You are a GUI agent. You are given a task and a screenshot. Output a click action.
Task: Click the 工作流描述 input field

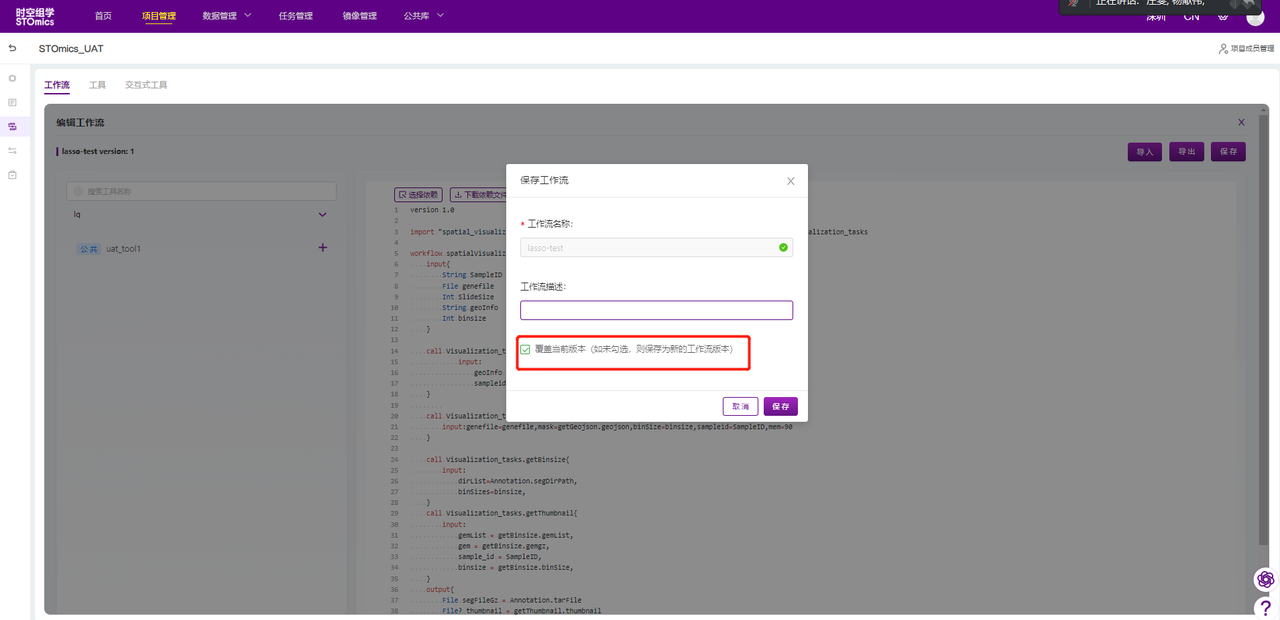point(656,311)
